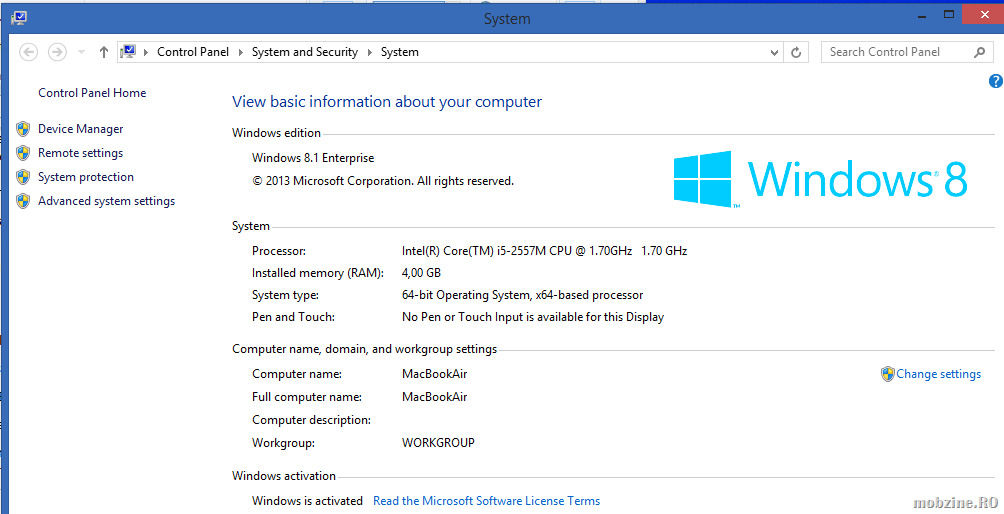Refresh the System page
Image resolution: width=1004 pixels, height=514 pixels.
(x=796, y=52)
